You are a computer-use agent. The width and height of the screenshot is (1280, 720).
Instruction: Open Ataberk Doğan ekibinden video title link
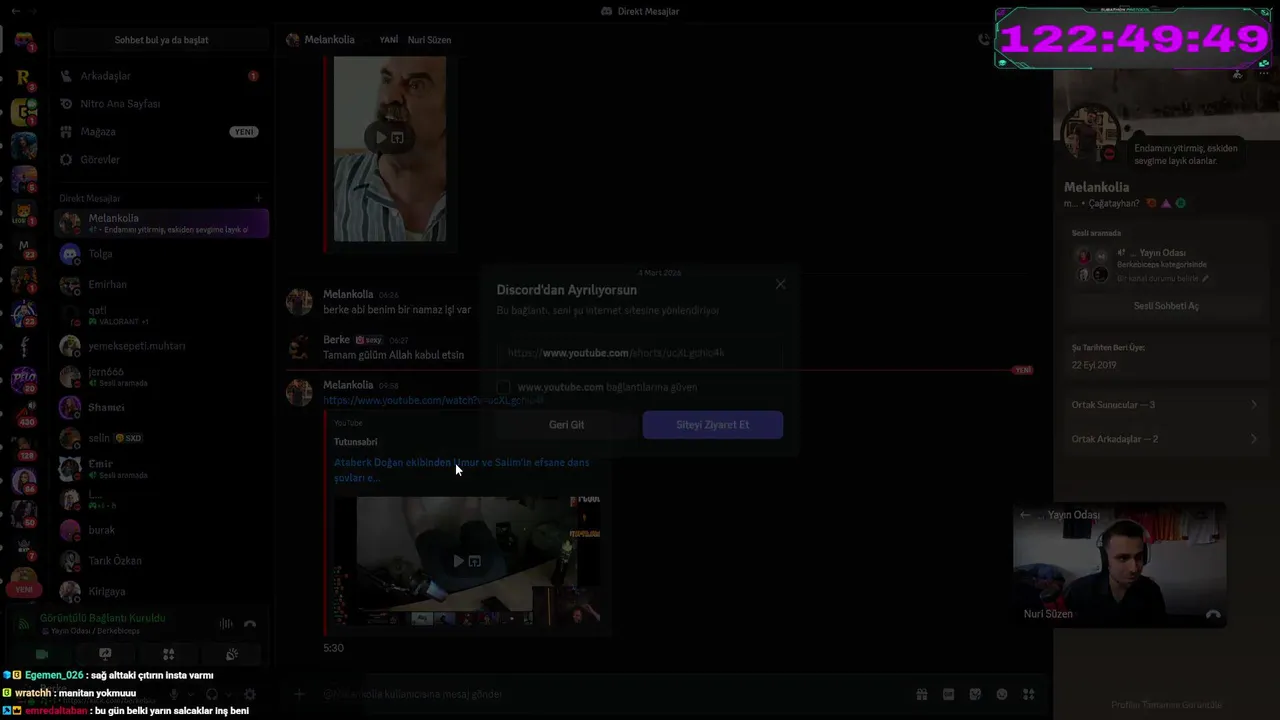pyautogui.click(x=461, y=470)
